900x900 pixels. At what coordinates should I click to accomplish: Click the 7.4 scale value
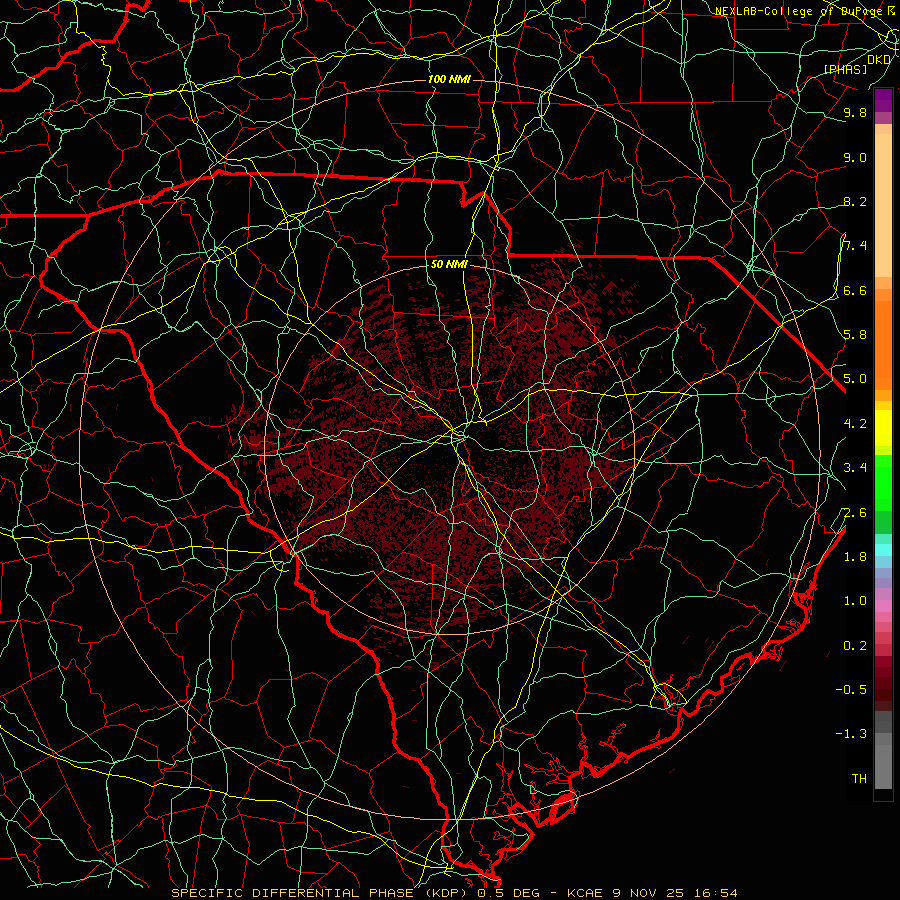(855, 246)
